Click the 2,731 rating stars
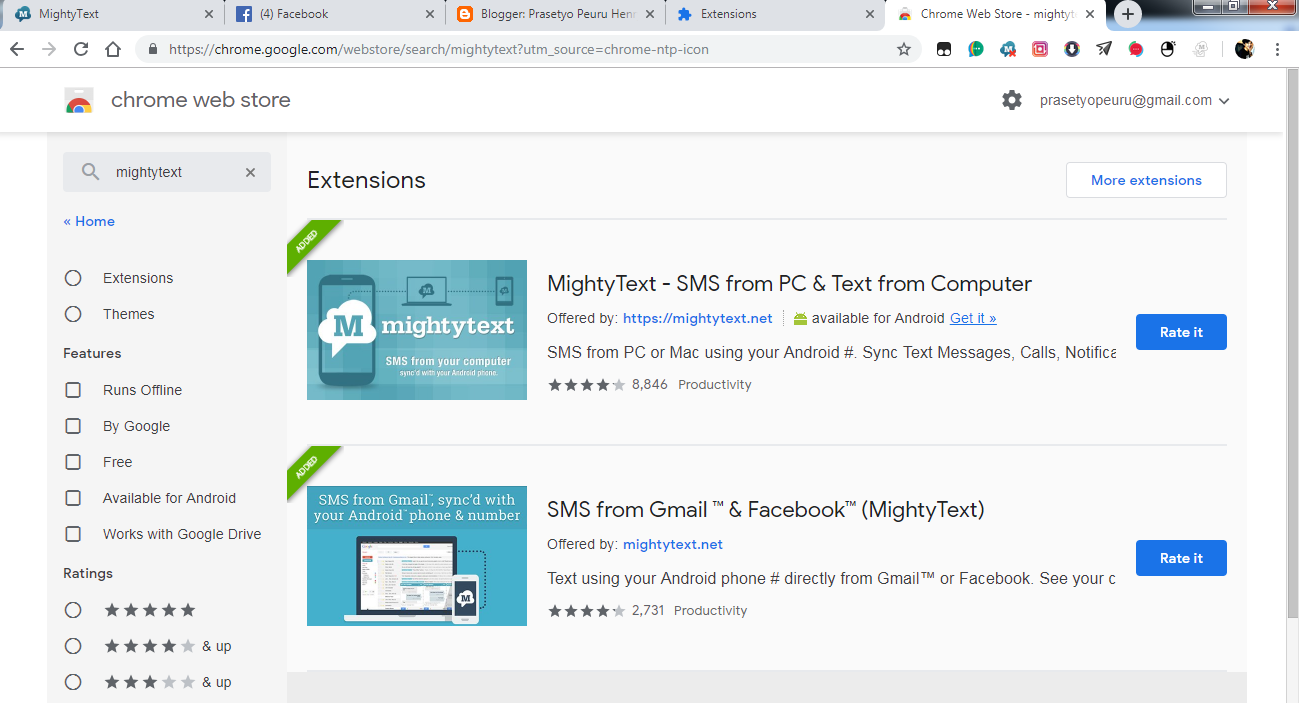This screenshot has height=703, width=1299. [x=587, y=610]
